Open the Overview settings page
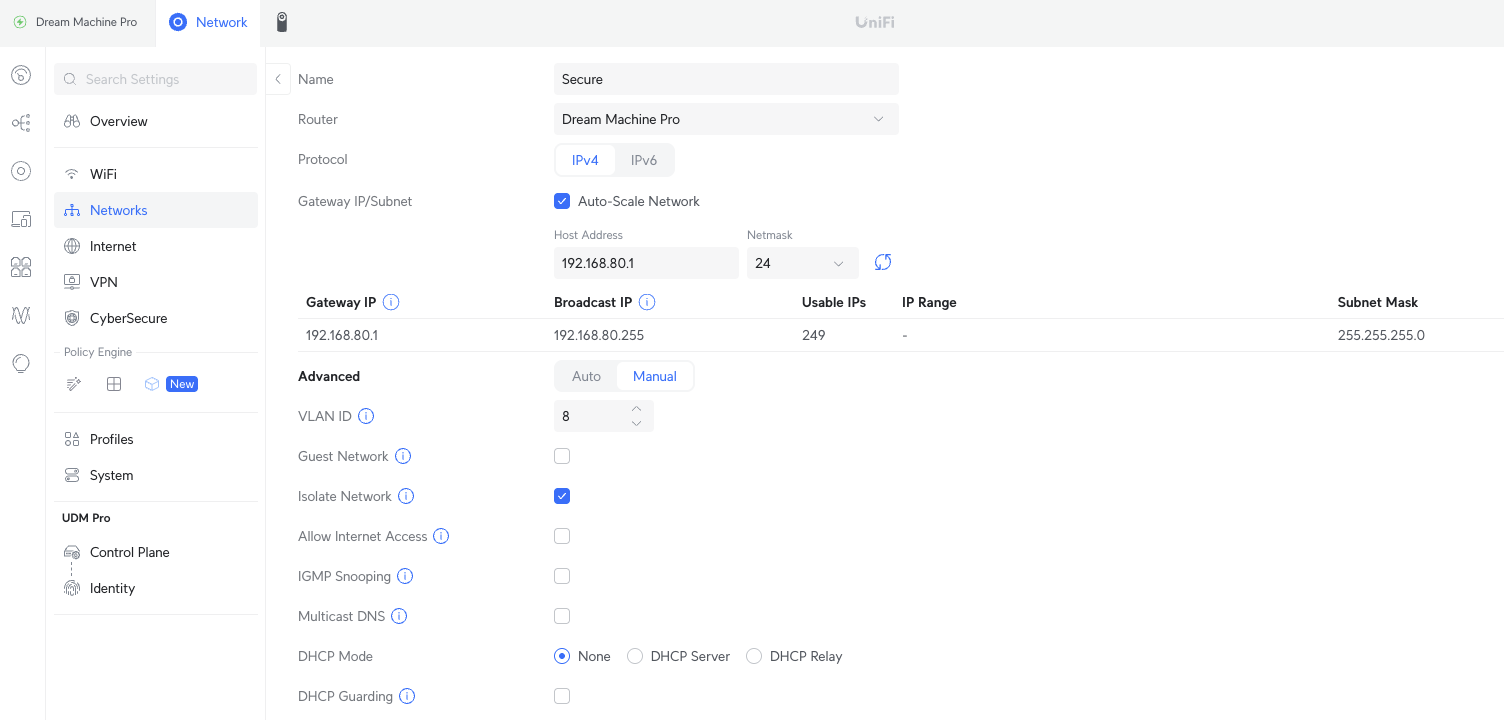This screenshot has width=1504, height=720. pyautogui.click(x=156, y=121)
